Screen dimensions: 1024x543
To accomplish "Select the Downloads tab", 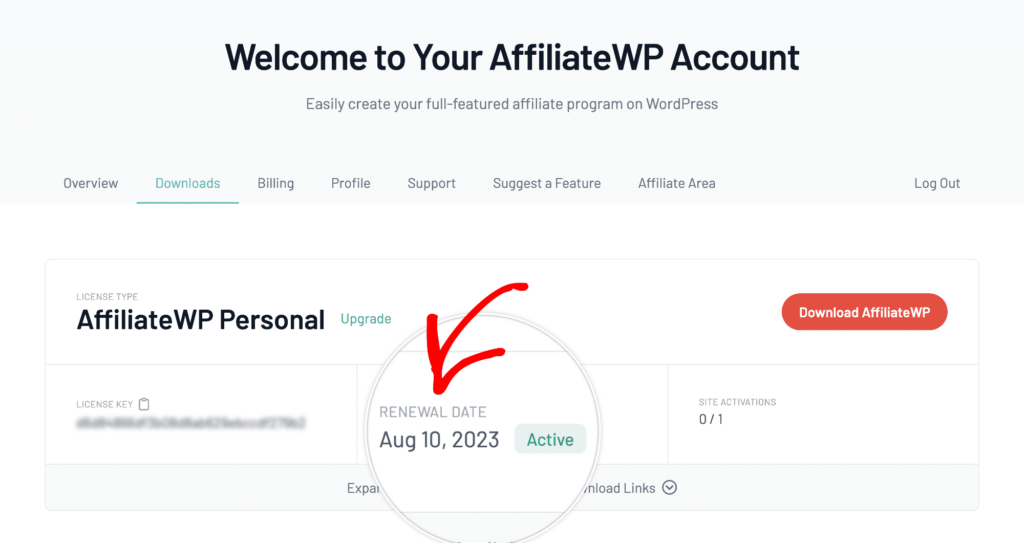I will click(x=187, y=183).
